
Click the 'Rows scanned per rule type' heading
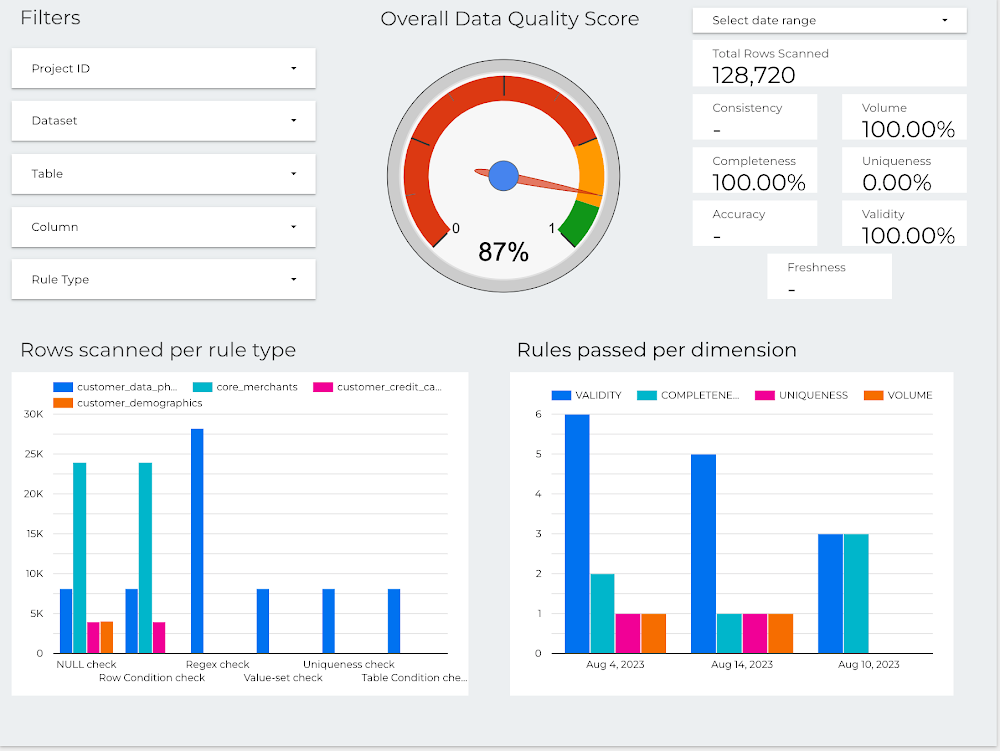point(158,350)
